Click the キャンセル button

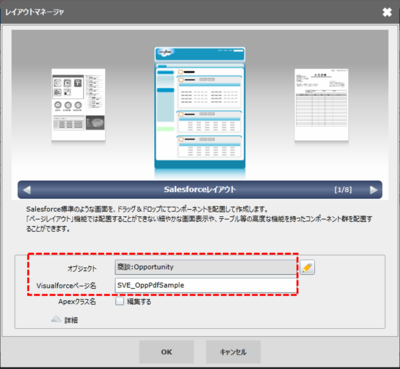(233, 352)
